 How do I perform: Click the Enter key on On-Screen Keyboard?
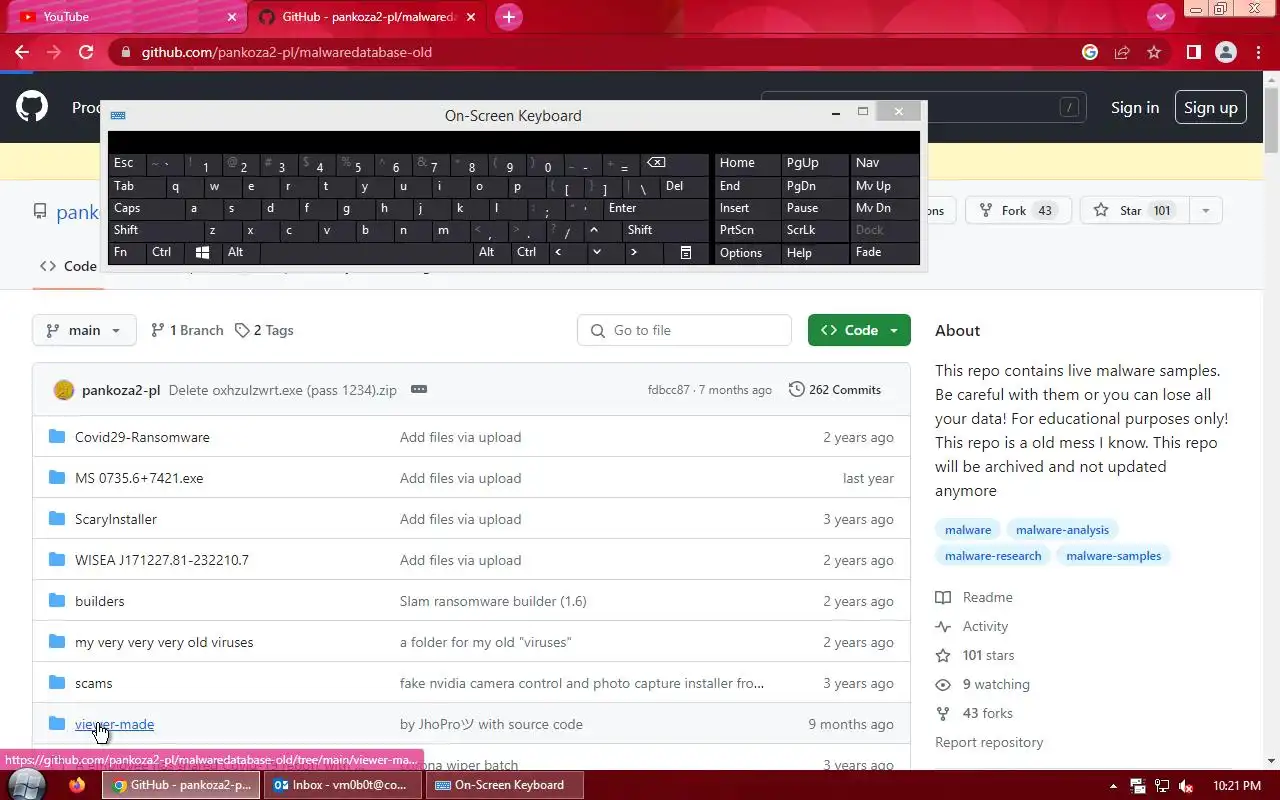655,208
